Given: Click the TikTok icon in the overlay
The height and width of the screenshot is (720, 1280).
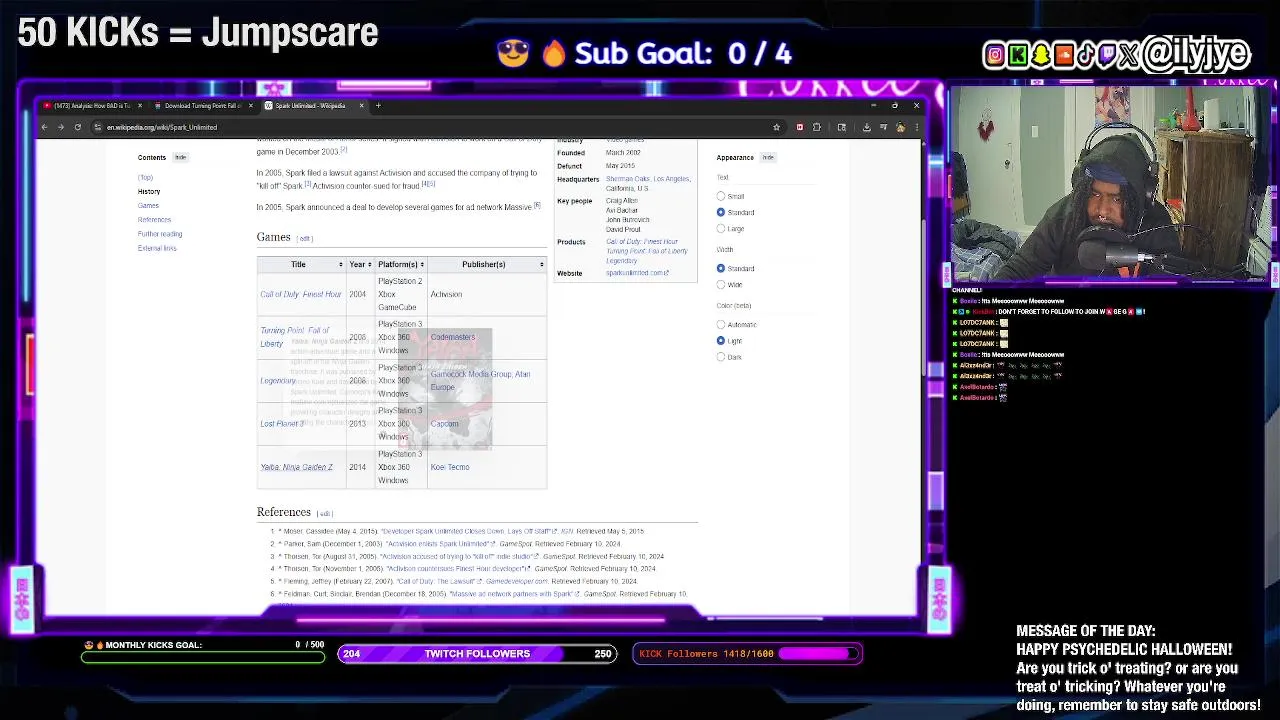Looking at the screenshot, I should pos(1085,55).
